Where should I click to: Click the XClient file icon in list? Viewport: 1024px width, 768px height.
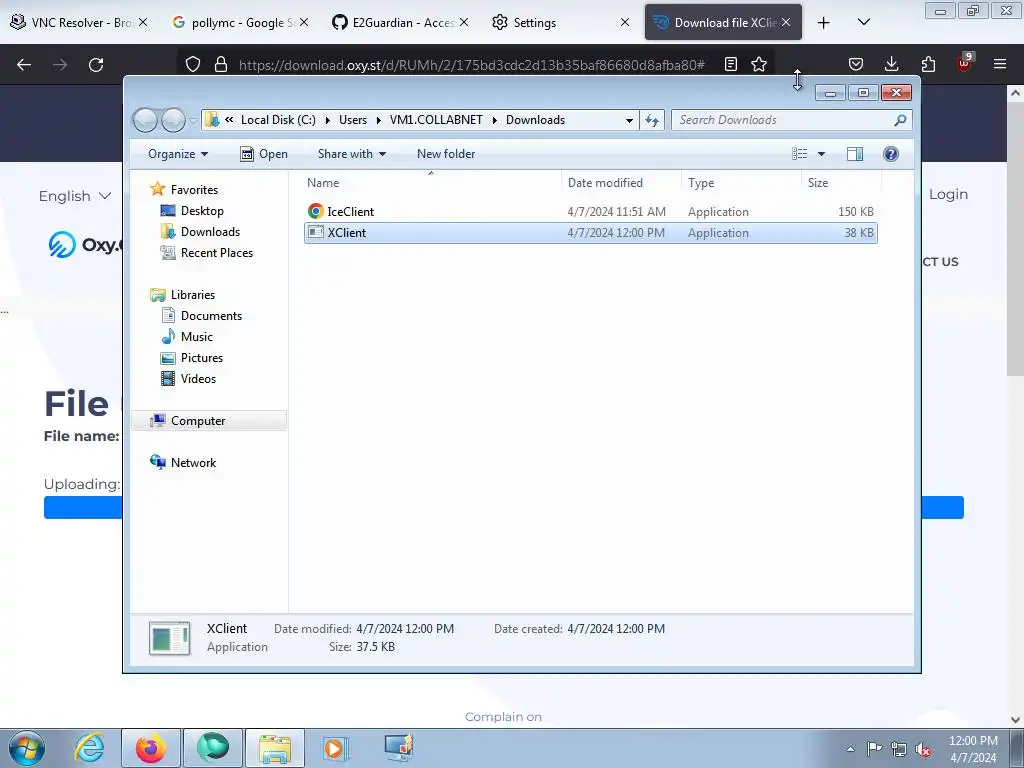[x=316, y=232]
